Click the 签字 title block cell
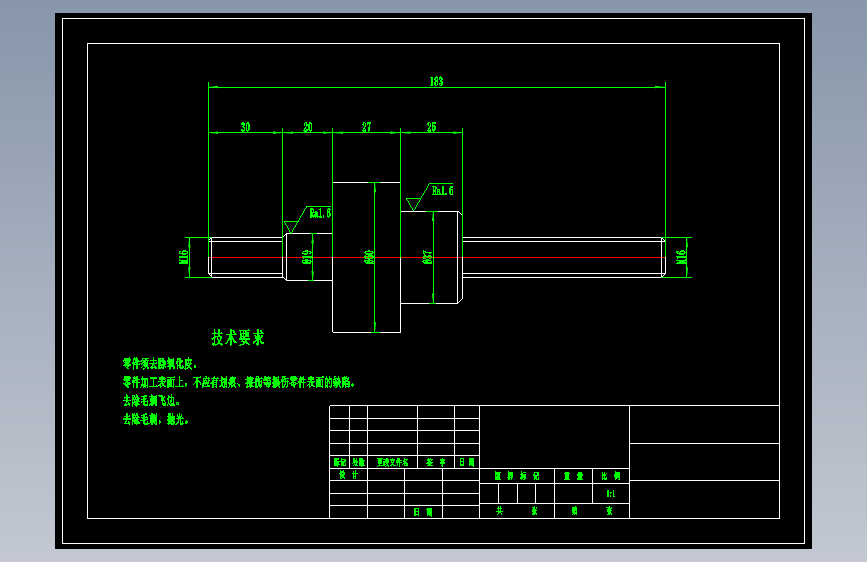Screen dimensions: 867x562 coord(436,462)
